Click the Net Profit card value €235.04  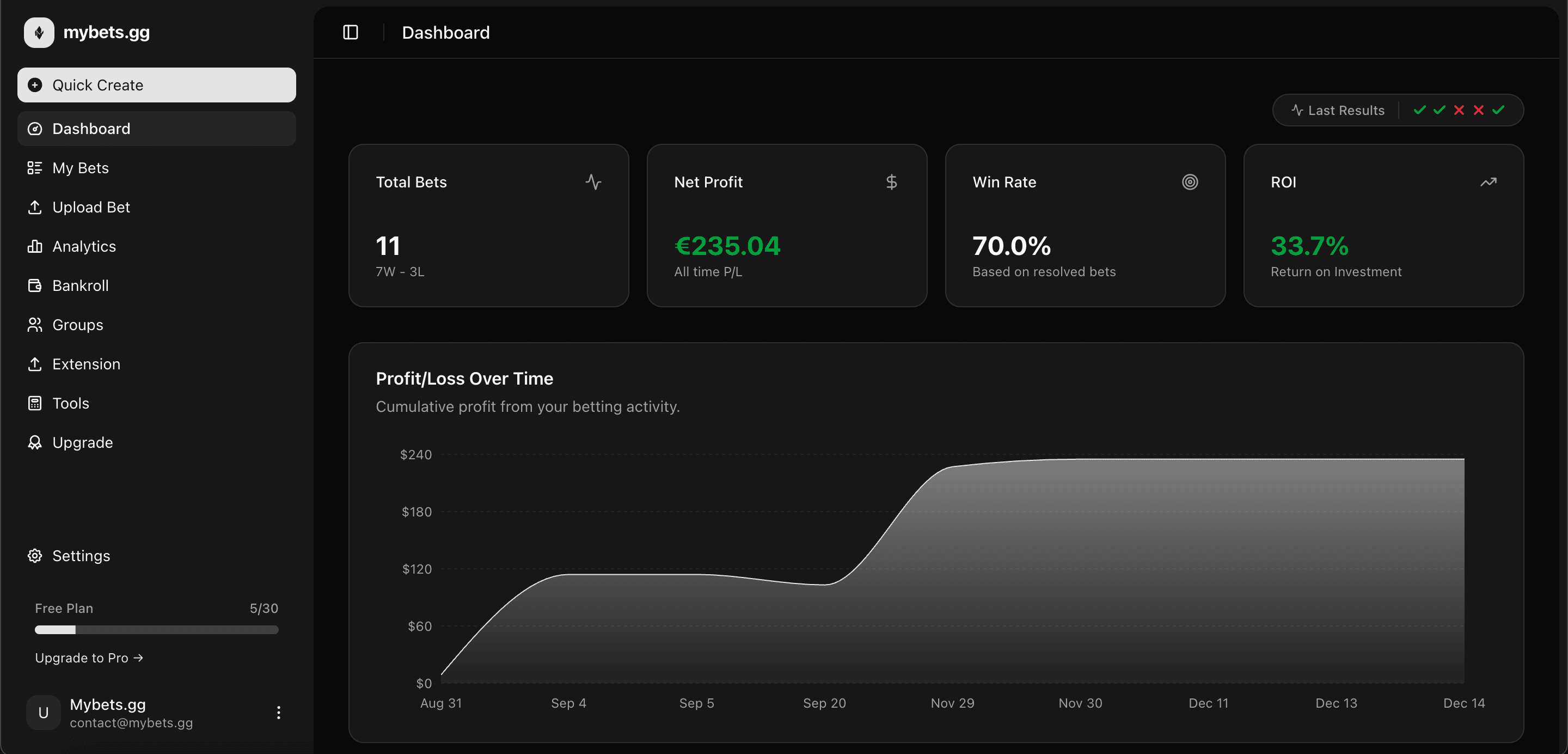pos(727,246)
